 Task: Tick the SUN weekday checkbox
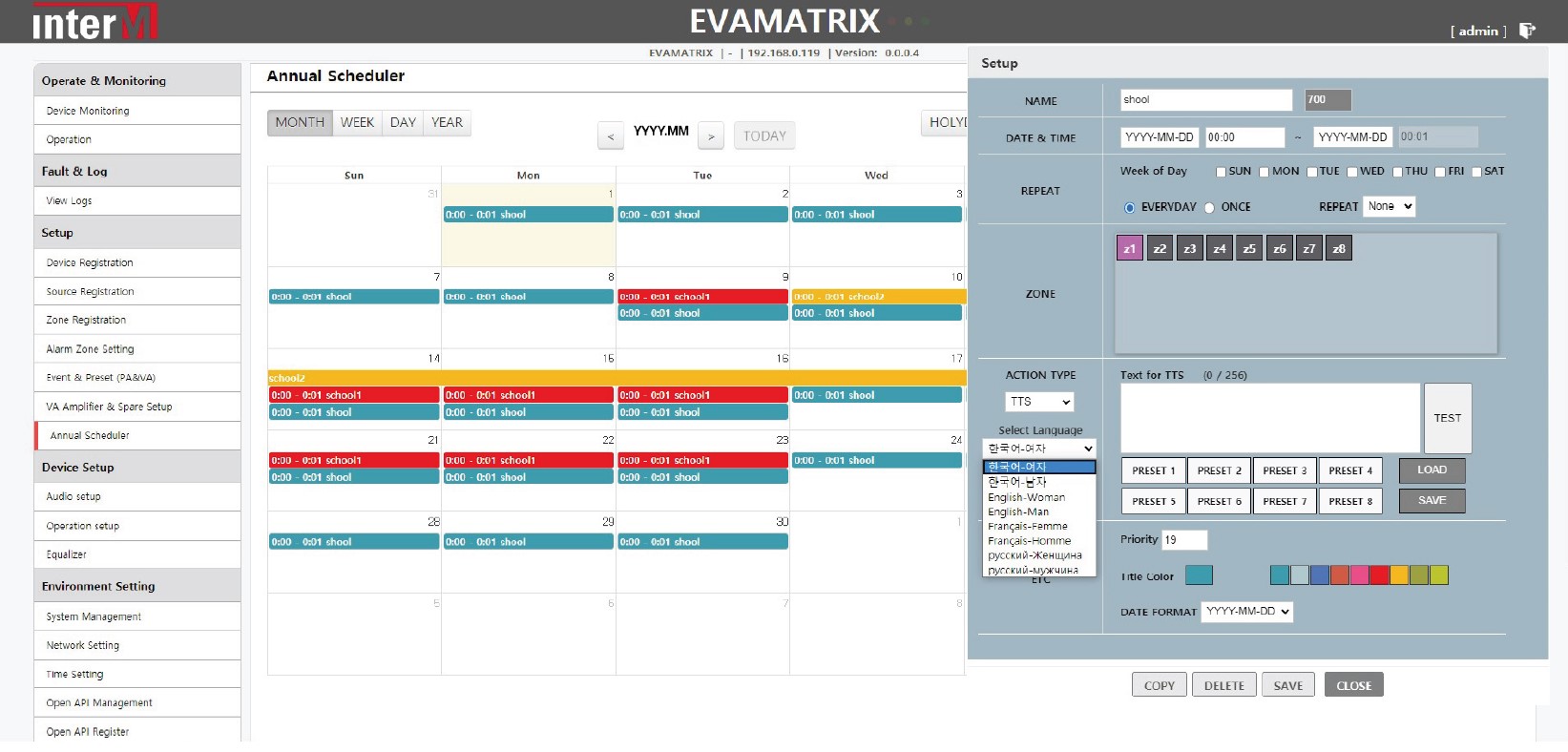[x=1221, y=172]
